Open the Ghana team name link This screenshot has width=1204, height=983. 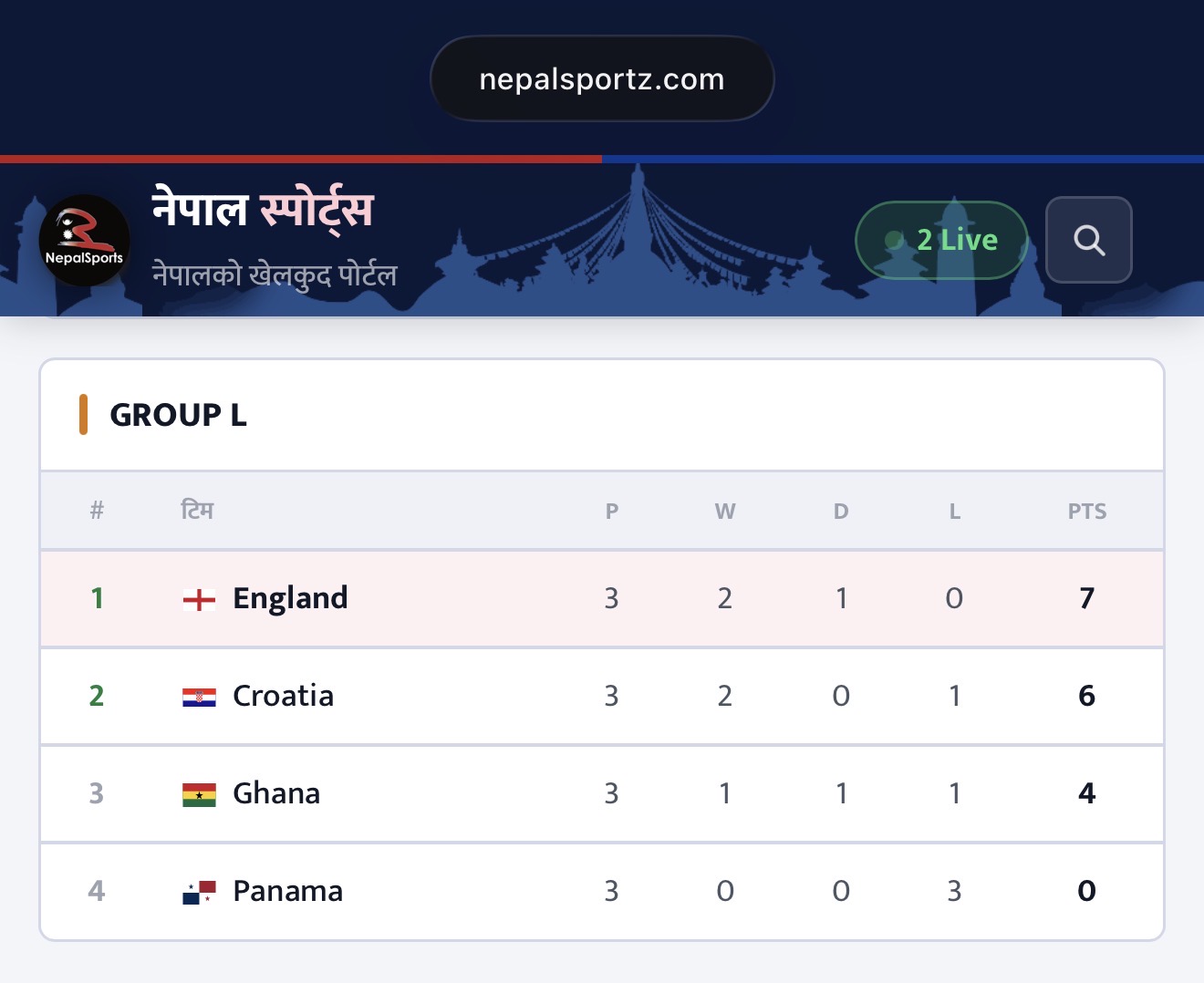coord(276,793)
